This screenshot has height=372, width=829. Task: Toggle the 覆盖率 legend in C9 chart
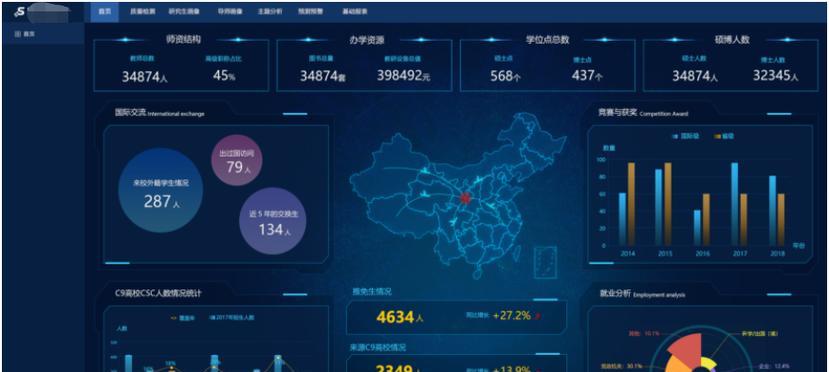coord(182,318)
